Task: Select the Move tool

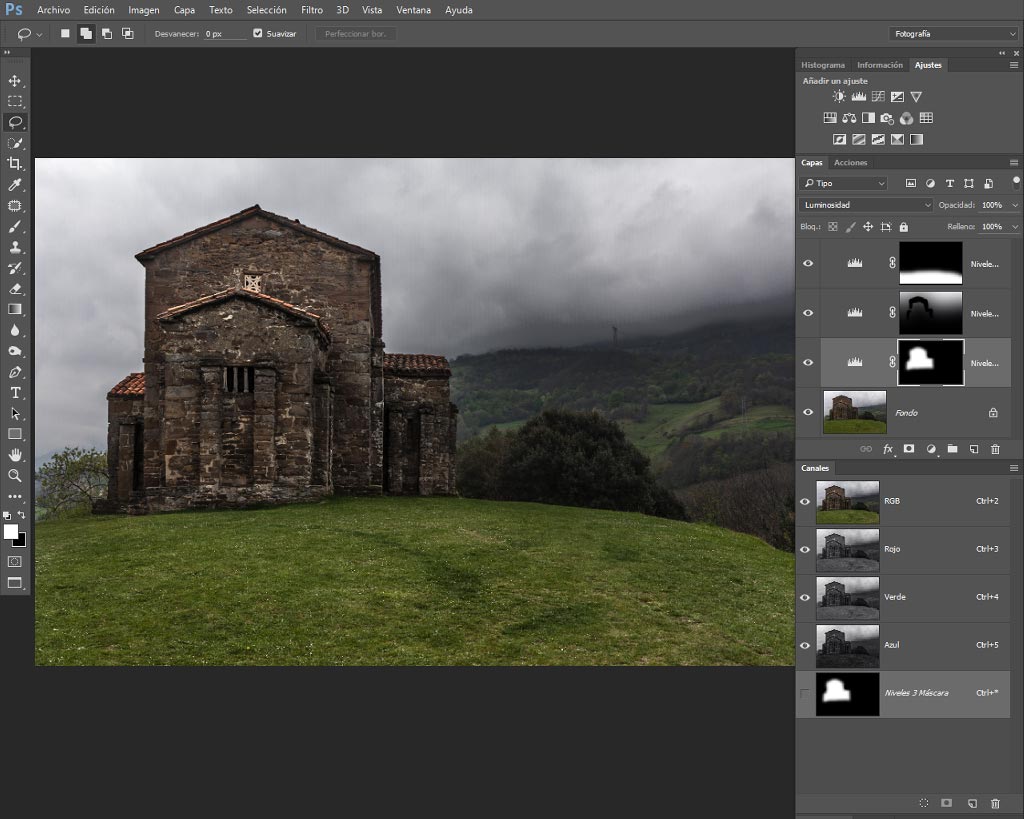Action: [14, 81]
